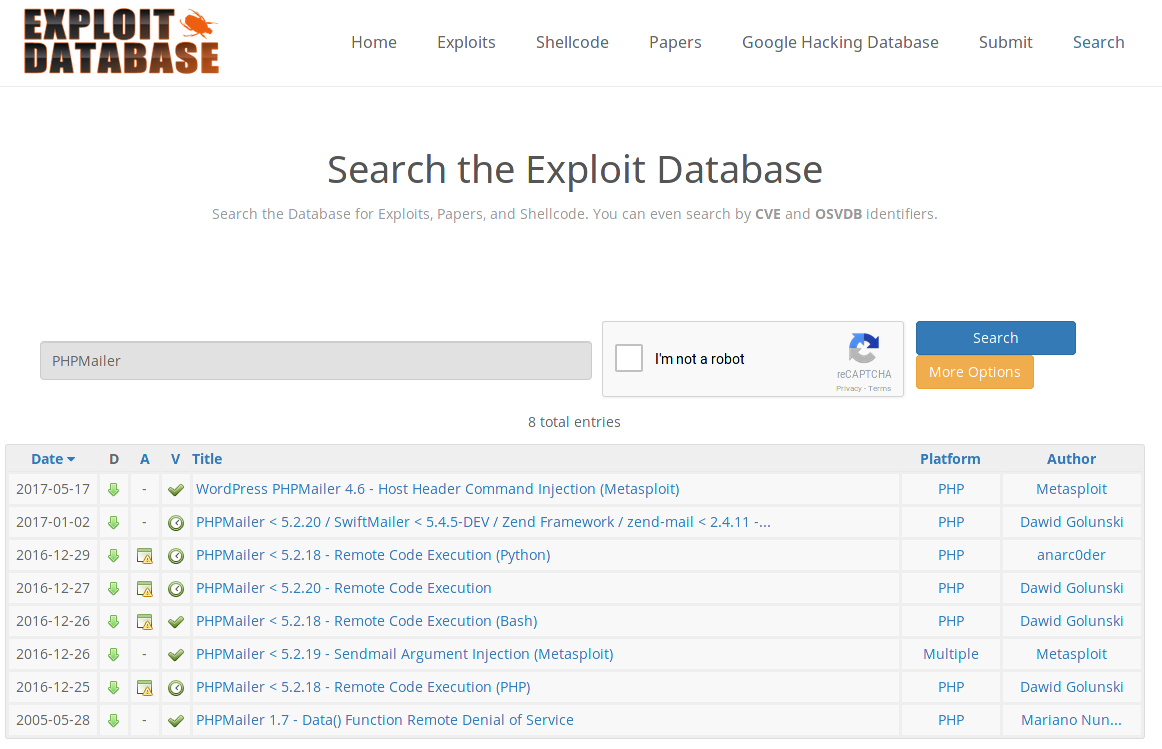Click verified checkmark on WordPress PHPMailer row
This screenshot has width=1162, height=749.
pos(176,490)
